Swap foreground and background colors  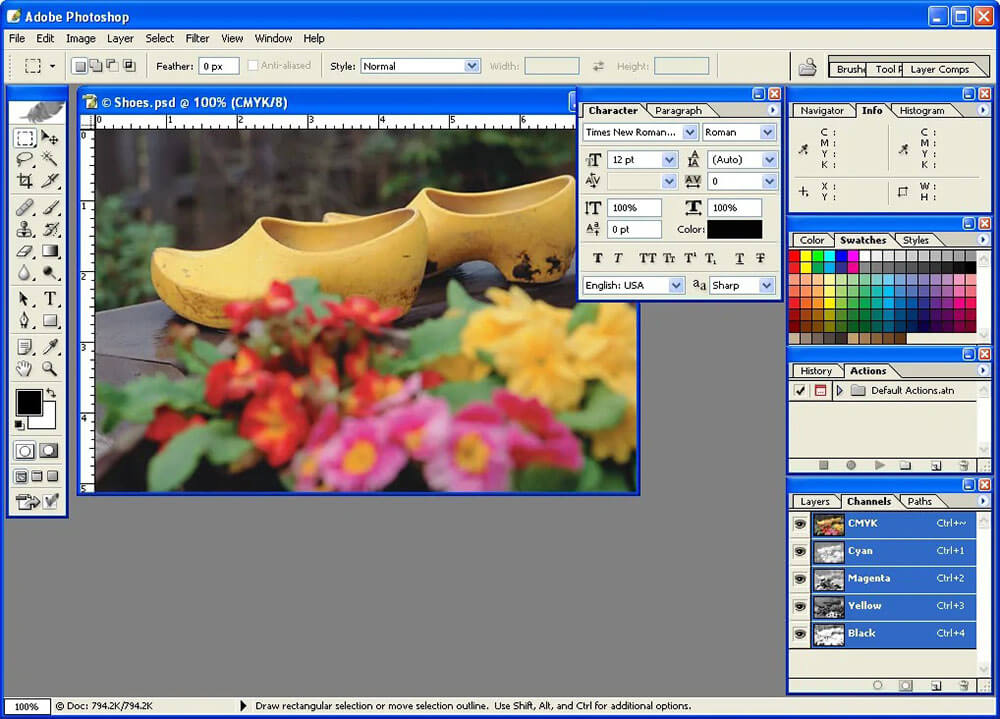tap(51, 393)
